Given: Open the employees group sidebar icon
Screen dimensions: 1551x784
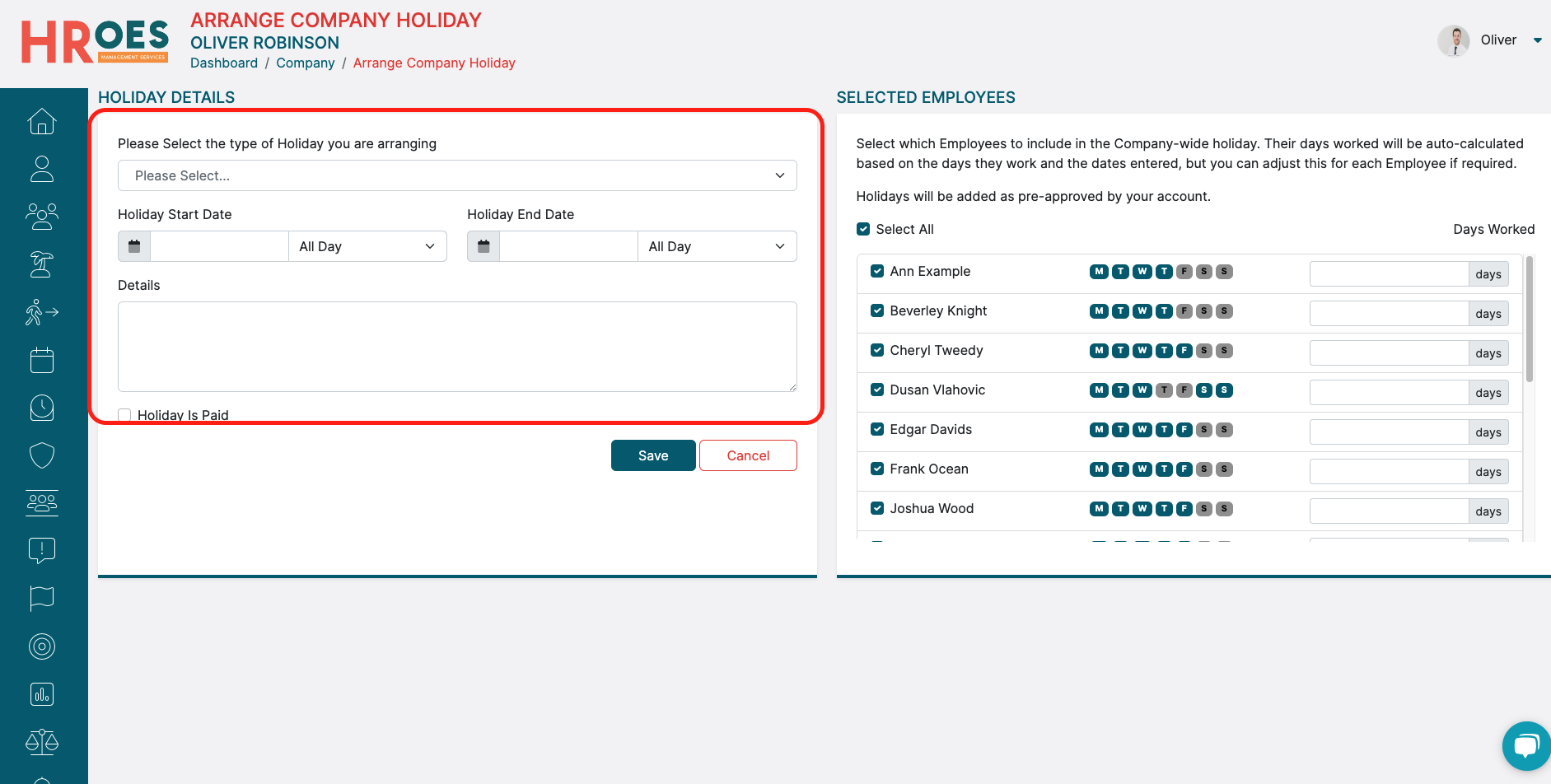Looking at the screenshot, I should click(42, 217).
